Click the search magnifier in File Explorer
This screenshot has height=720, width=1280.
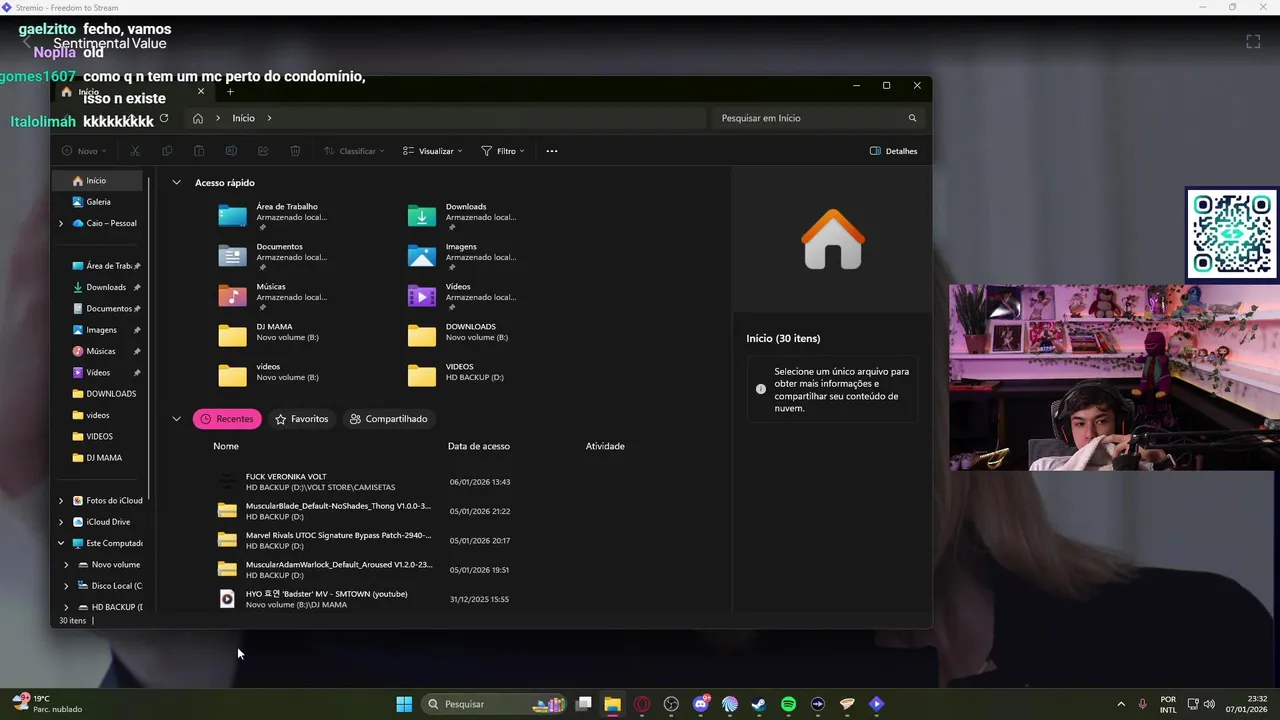tap(912, 118)
